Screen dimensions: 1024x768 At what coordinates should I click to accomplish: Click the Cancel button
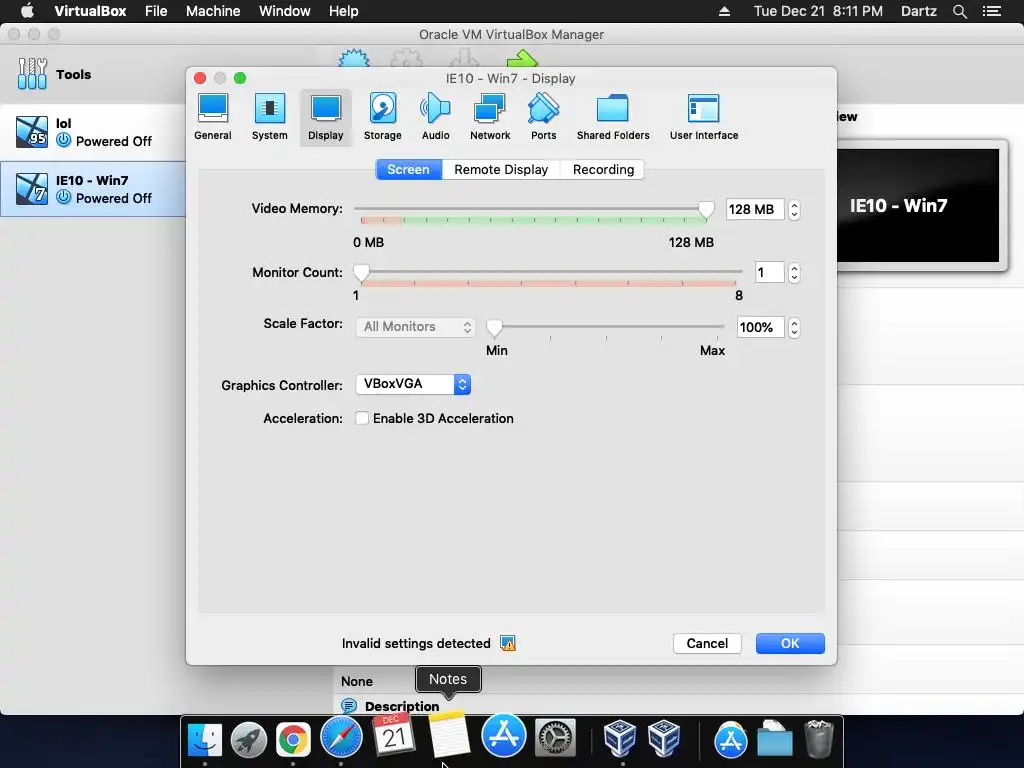pyautogui.click(x=707, y=643)
